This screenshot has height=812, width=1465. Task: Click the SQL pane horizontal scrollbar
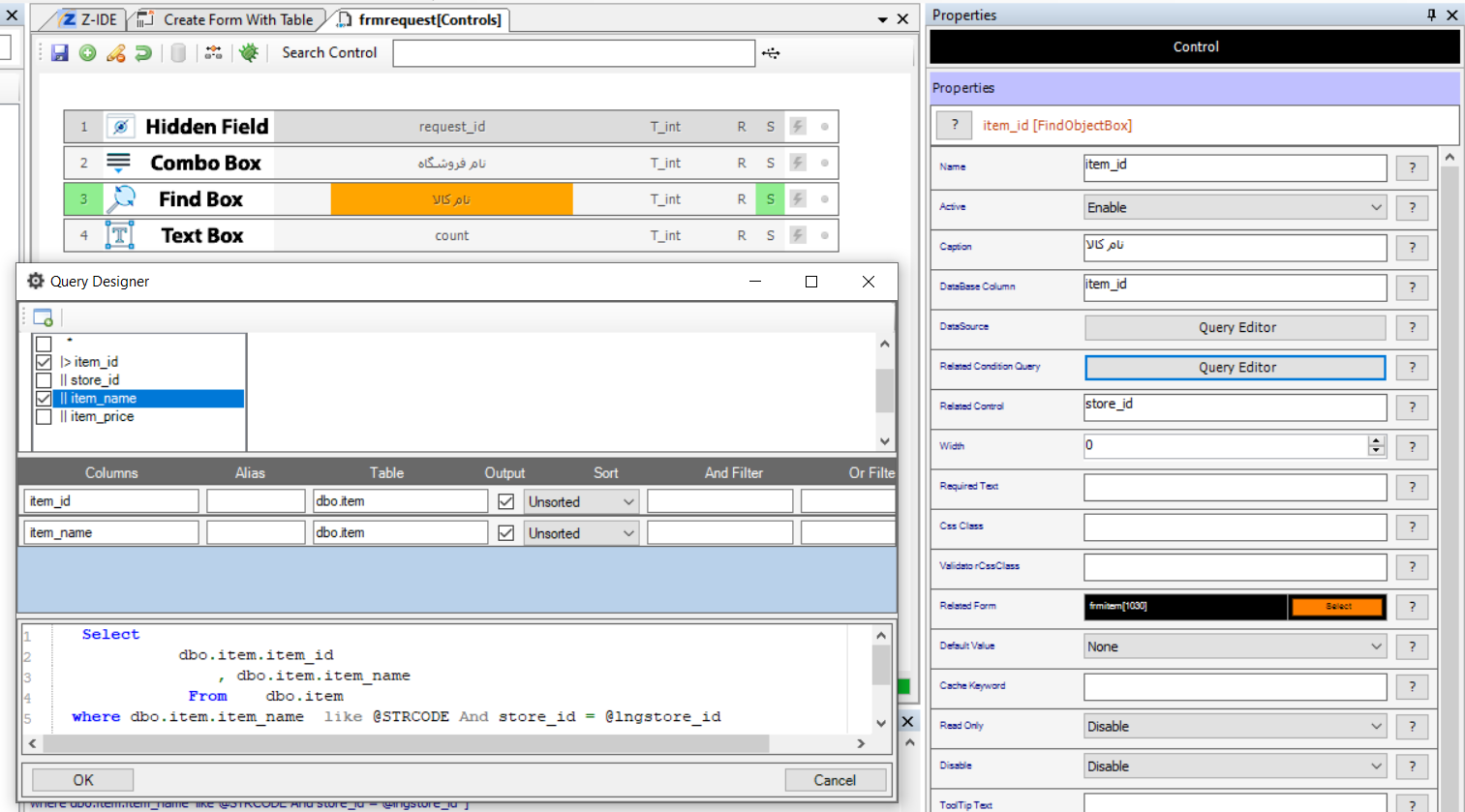(407, 743)
